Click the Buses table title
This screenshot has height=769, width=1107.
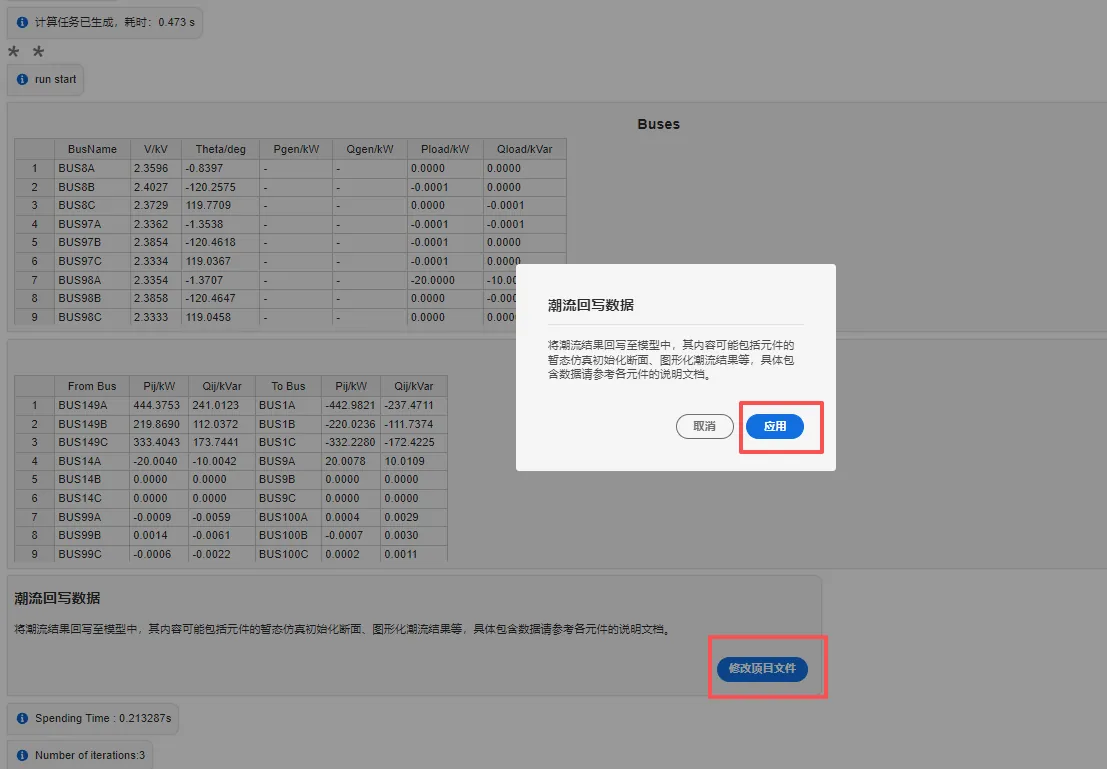click(658, 124)
